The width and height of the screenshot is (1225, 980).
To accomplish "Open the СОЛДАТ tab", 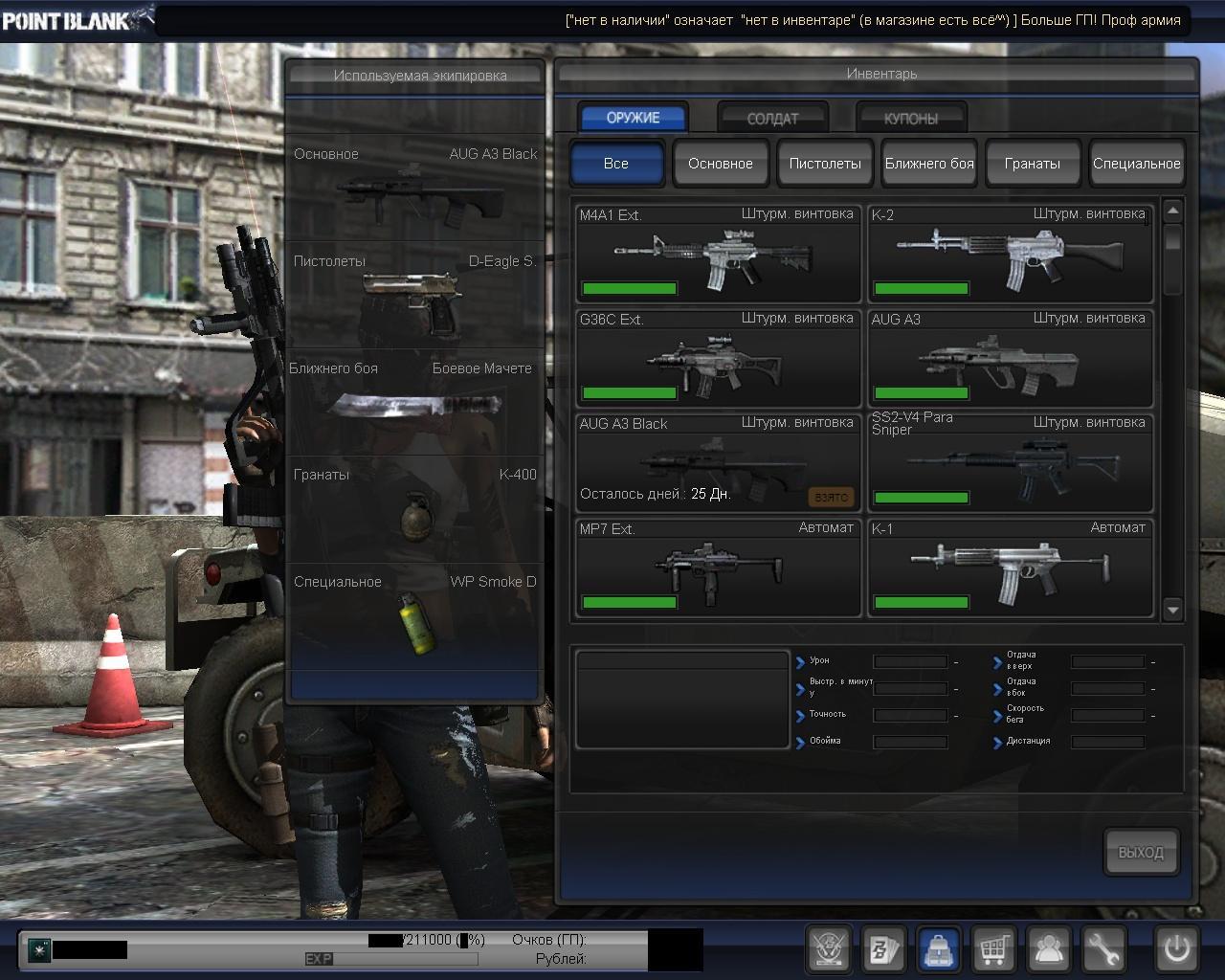I will pyautogui.click(x=772, y=119).
